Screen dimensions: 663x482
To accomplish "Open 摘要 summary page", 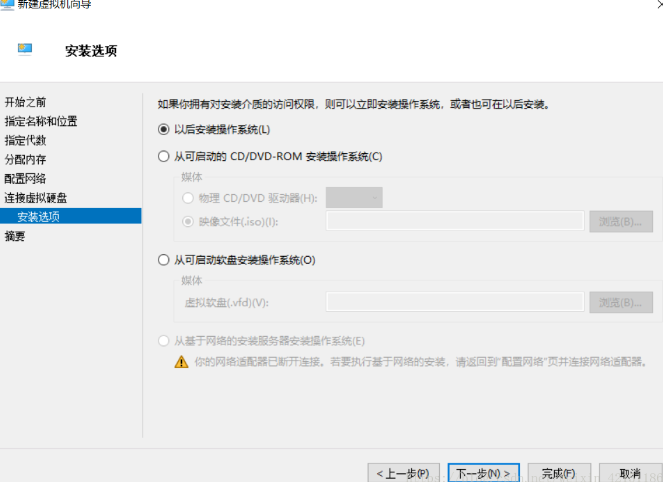I will 15,236.
